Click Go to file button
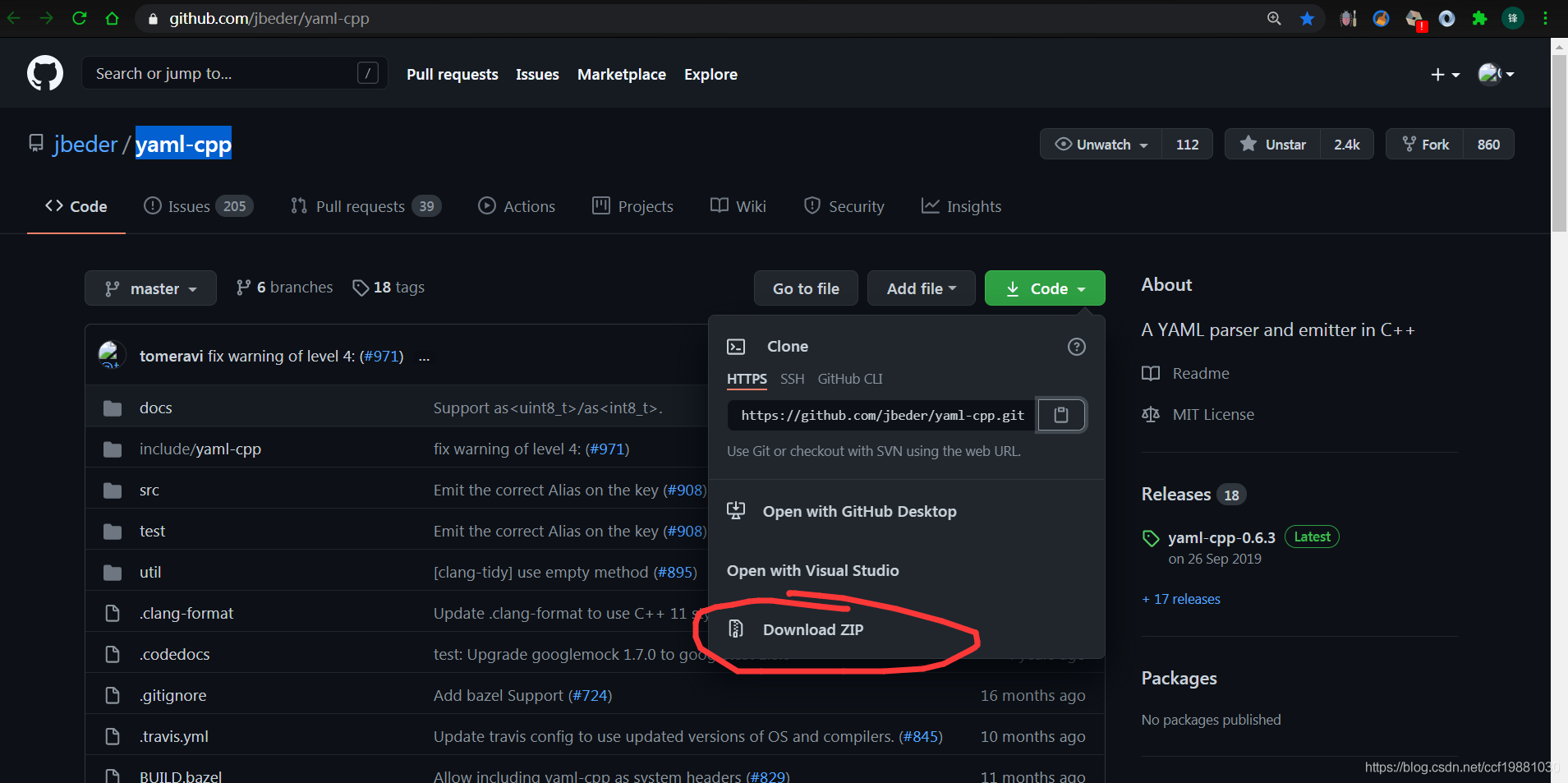Screen dimensions: 1568x783 (x=806, y=288)
